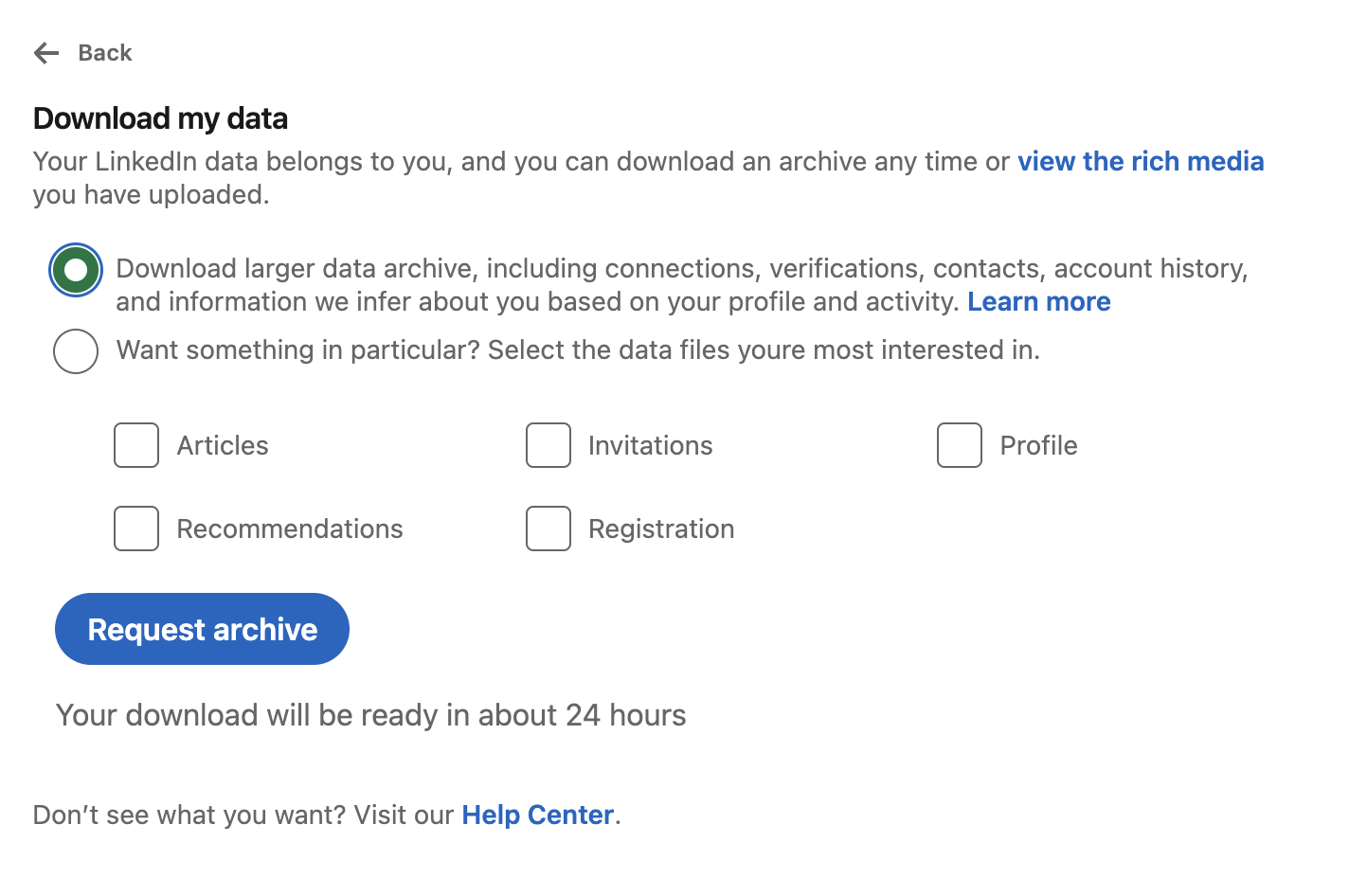Open the "view the rich media" link
This screenshot has height=896, width=1349.
point(1141,161)
